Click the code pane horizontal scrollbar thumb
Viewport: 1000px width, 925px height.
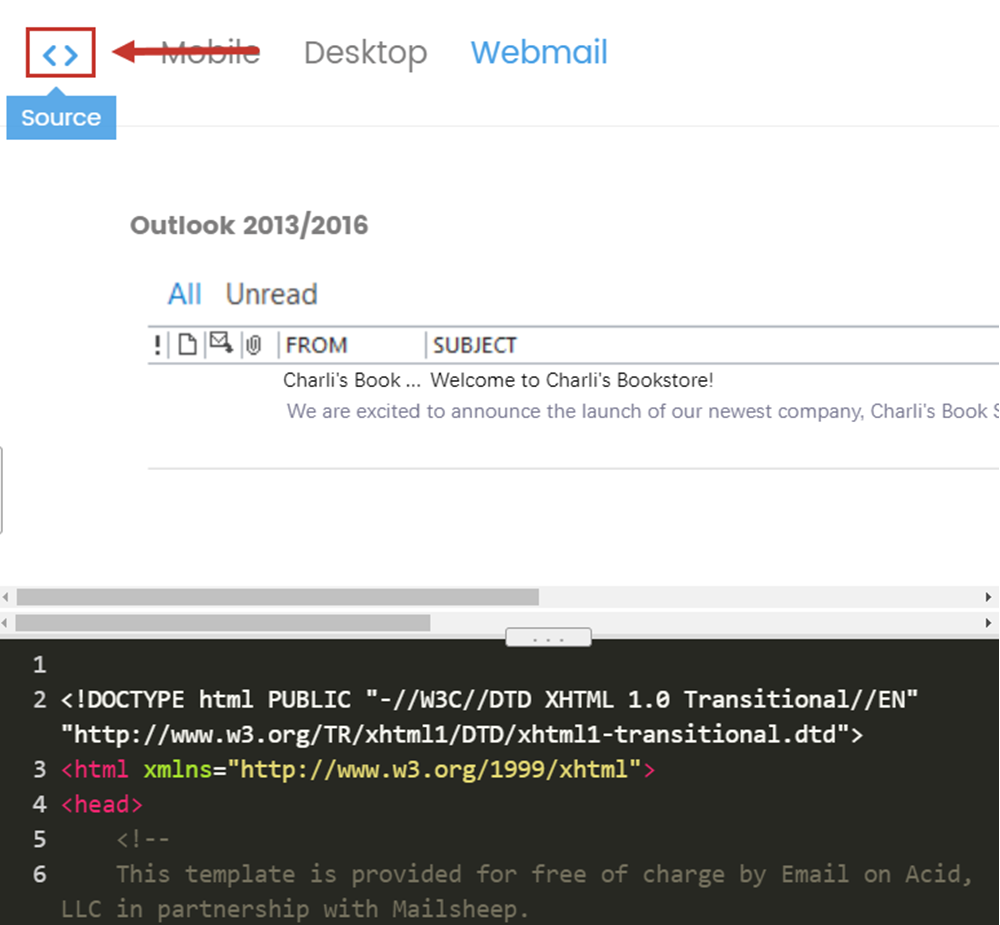pyautogui.click(x=223, y=623)
